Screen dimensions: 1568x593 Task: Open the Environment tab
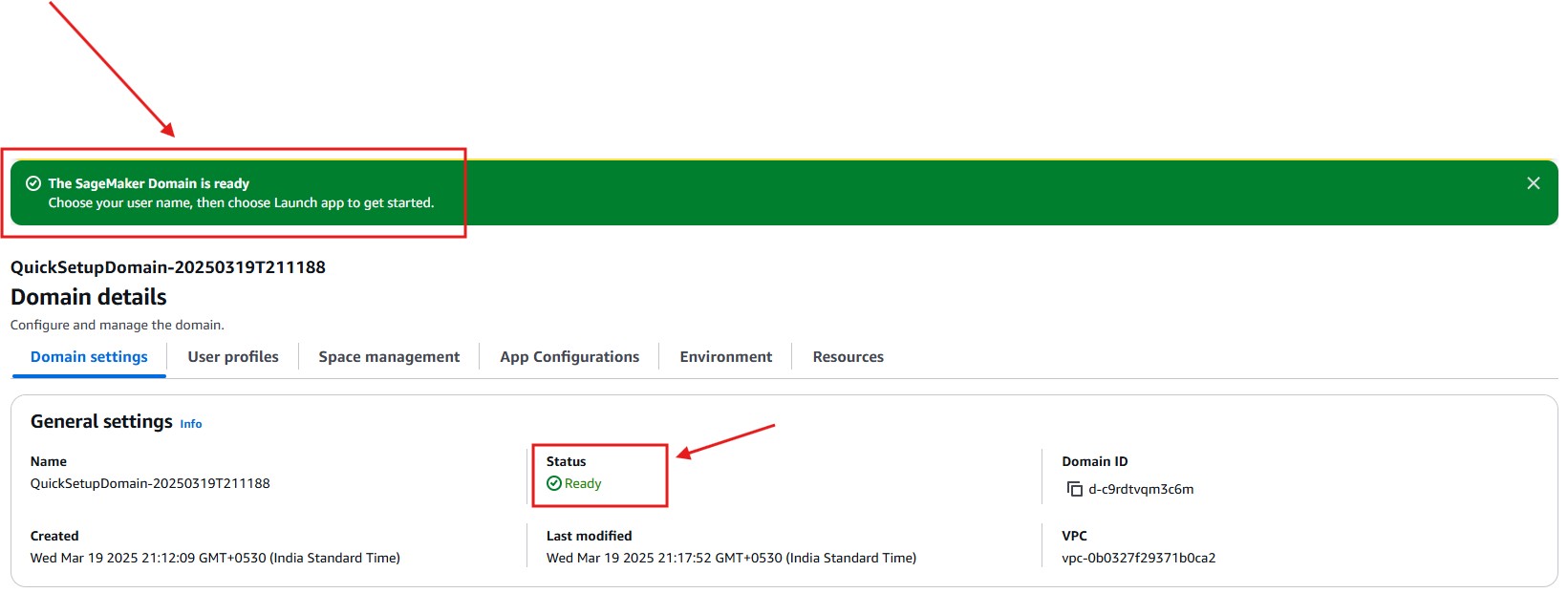(725, 357)
